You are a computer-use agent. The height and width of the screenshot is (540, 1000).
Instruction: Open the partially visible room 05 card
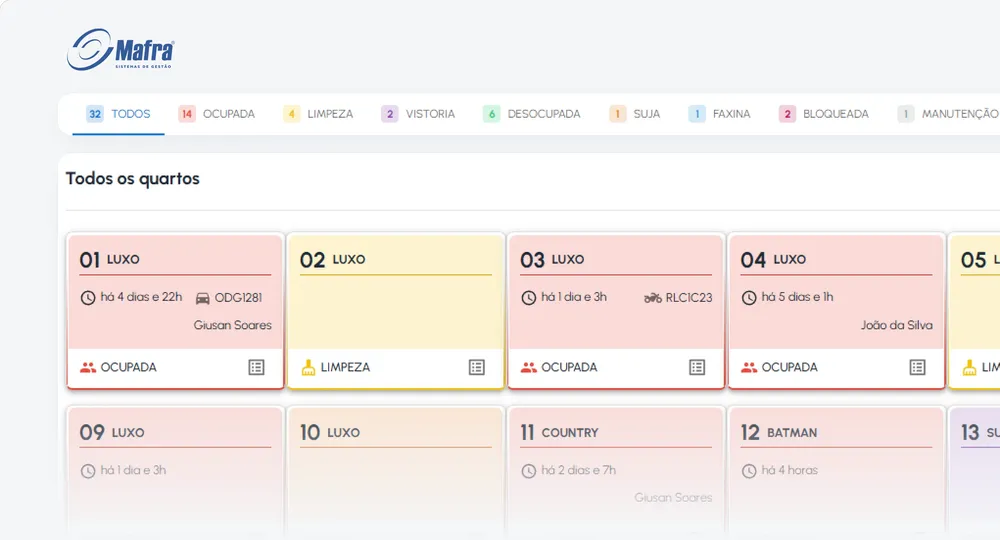coord(974,311)
